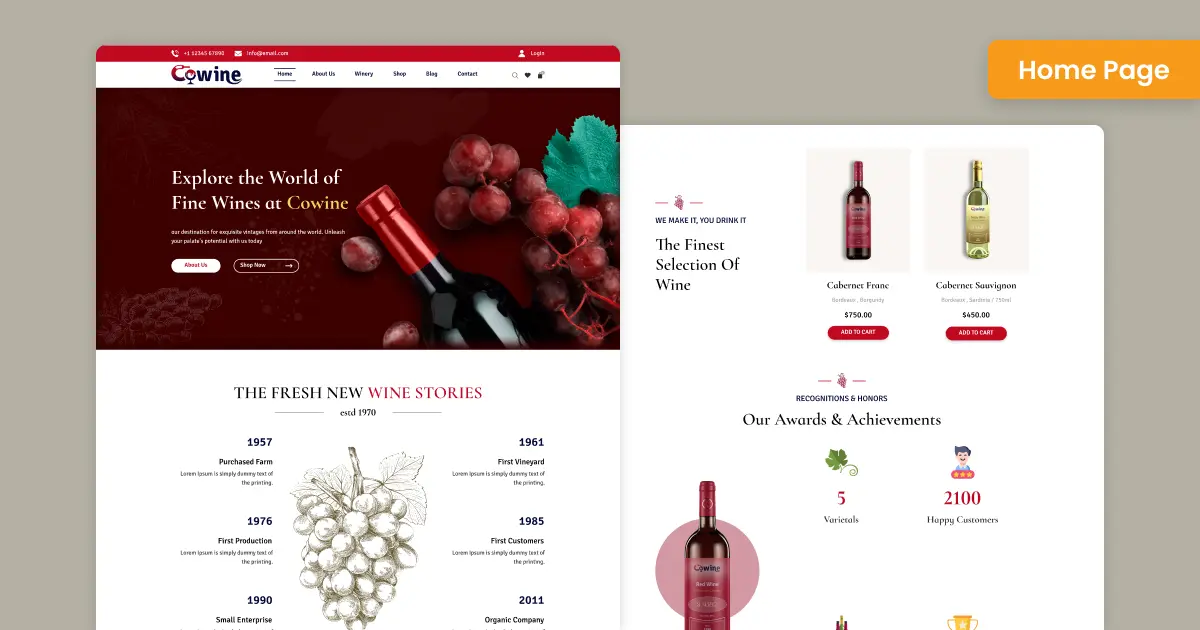Screen dimensions: 1200x630
Task: Open the Contact menu item
Action: (467, 74)
